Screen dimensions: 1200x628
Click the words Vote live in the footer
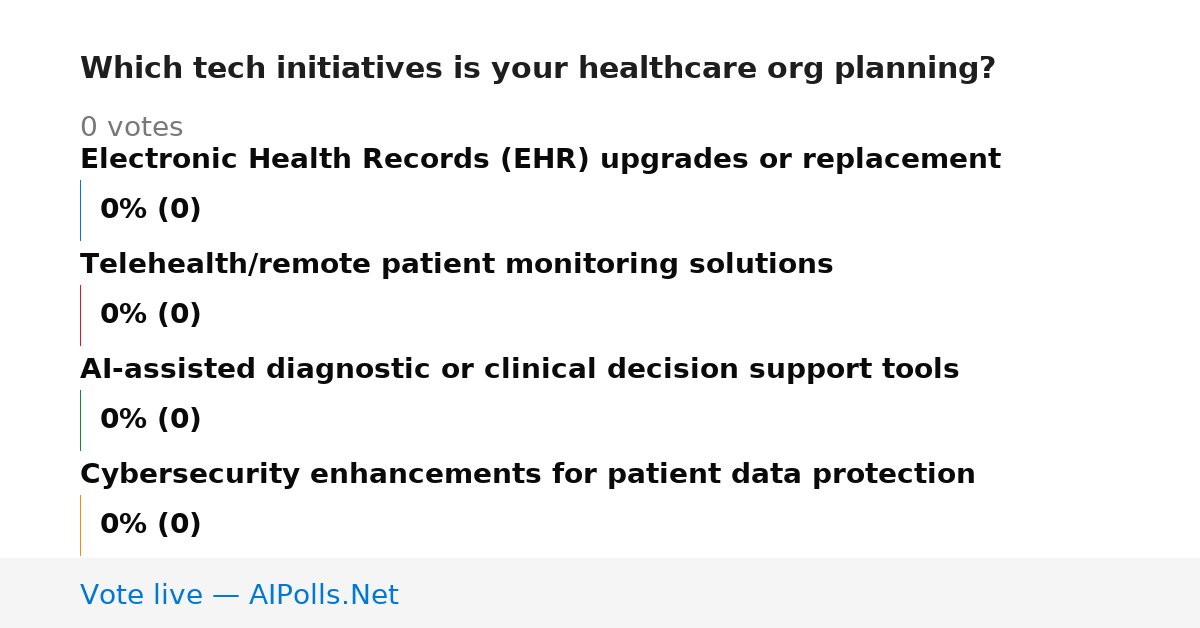pos(141,595)
